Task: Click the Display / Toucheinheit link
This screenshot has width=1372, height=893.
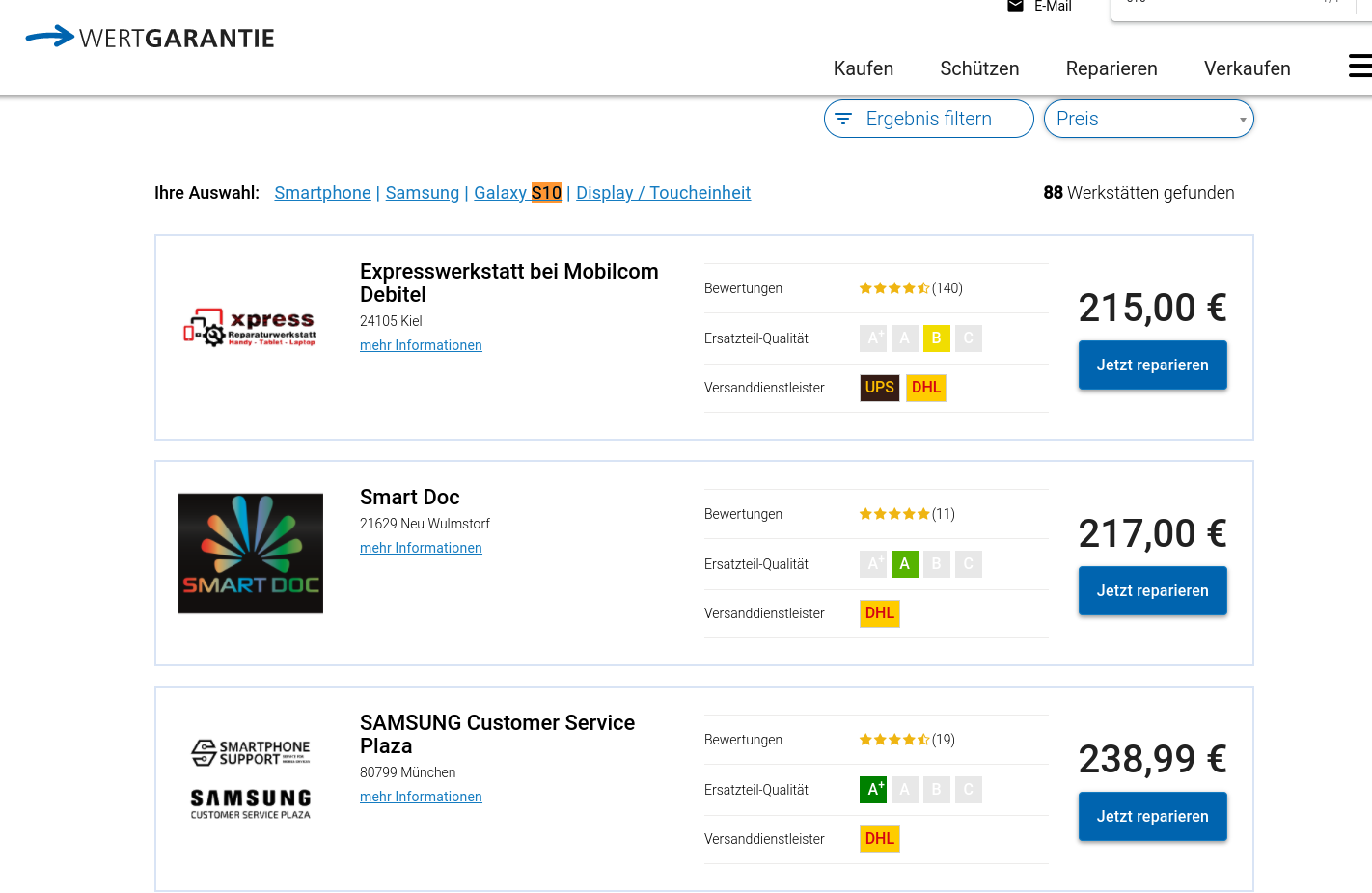Action: pyautogui.click(x=663, y=193)
